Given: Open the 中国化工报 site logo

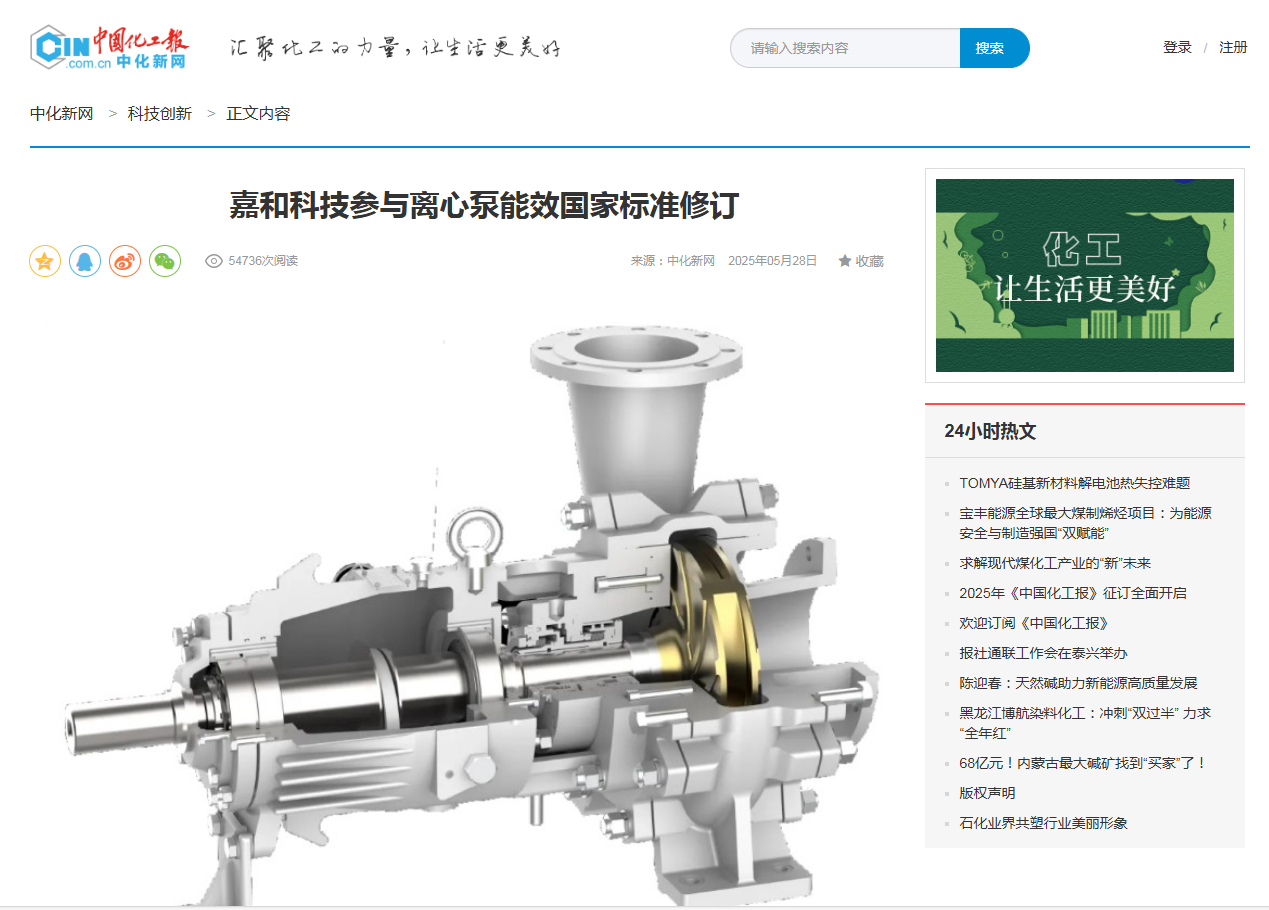Looking at the screenshot, I should 109,47.
